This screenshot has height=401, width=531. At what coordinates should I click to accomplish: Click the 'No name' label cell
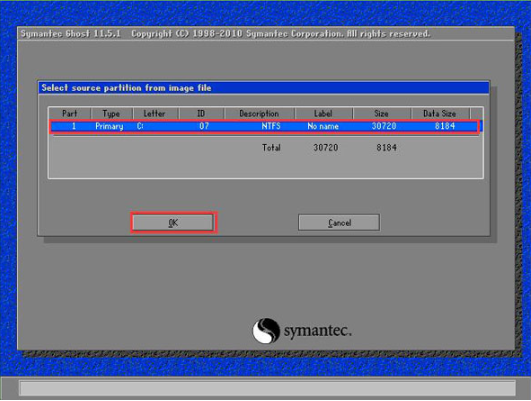pos(323,126)
